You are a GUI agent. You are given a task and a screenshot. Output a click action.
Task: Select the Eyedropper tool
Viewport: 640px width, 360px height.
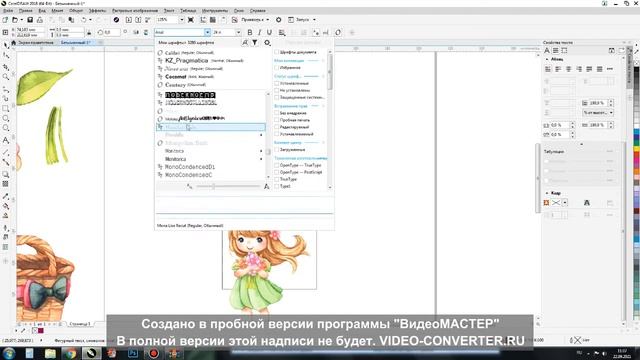(6, 196)
